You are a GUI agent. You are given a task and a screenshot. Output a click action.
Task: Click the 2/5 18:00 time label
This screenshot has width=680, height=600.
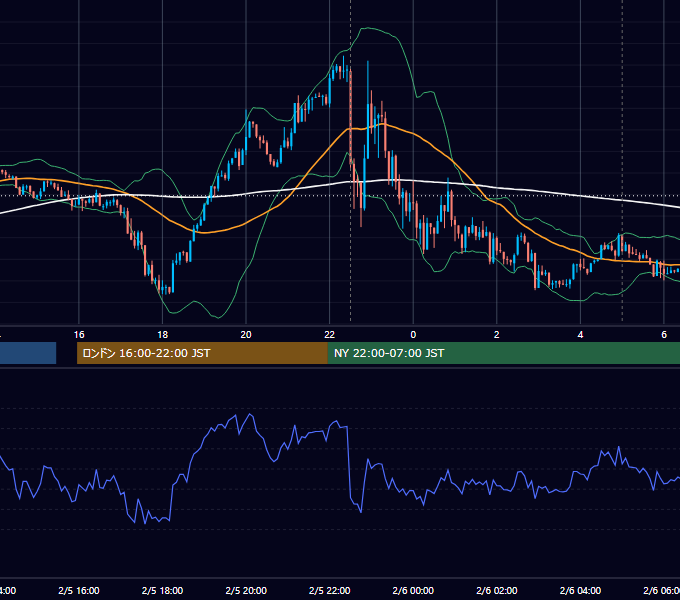tap(162, 590)
